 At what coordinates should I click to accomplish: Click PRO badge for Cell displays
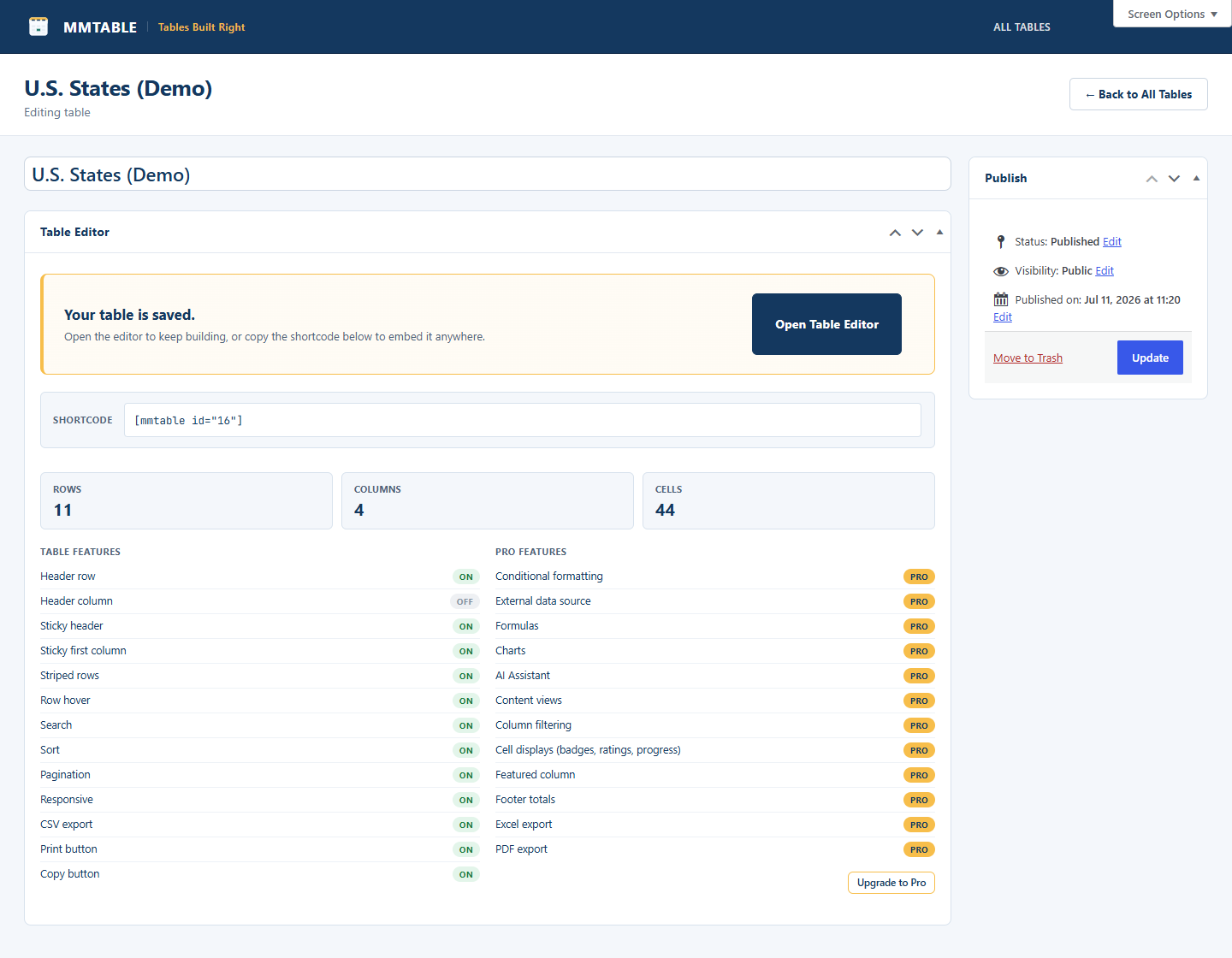coord(919,750)
